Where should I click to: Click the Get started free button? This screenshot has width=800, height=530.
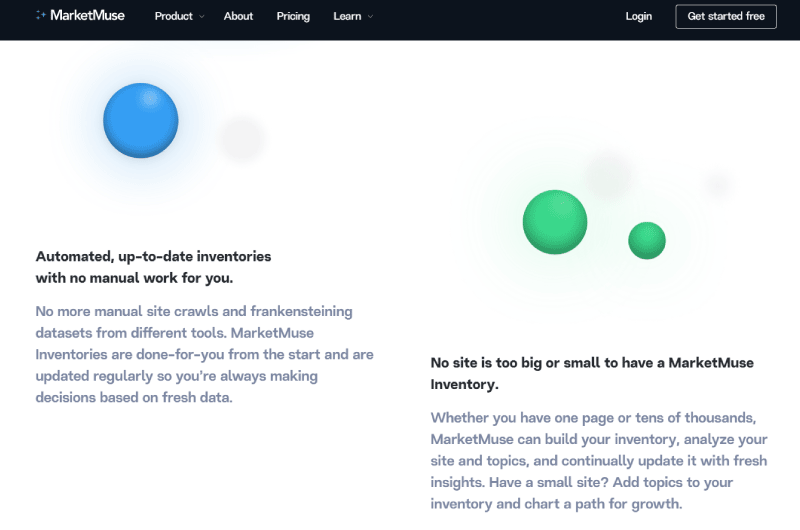coord(726,16)
